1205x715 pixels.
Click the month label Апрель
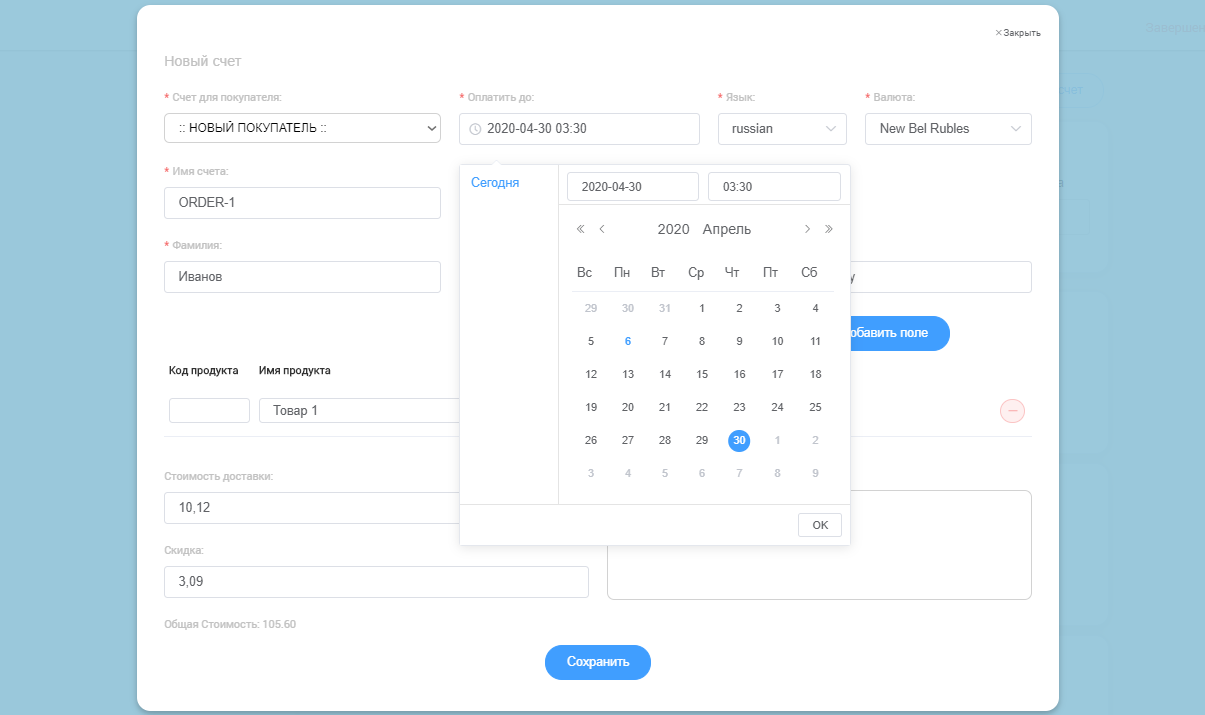[727, 229]
